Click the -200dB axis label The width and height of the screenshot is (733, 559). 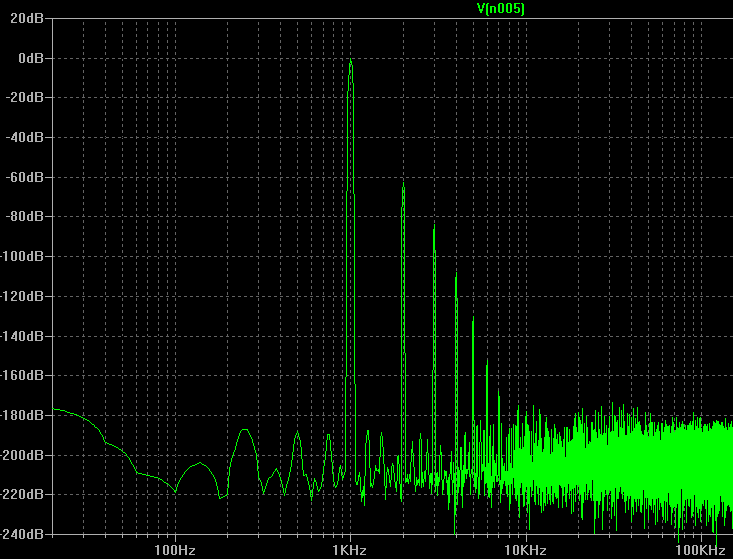(x=22, y=454)
